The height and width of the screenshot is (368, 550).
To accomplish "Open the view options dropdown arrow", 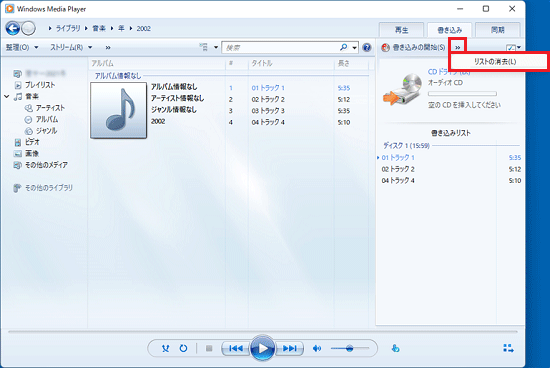I will pos(216,47).
